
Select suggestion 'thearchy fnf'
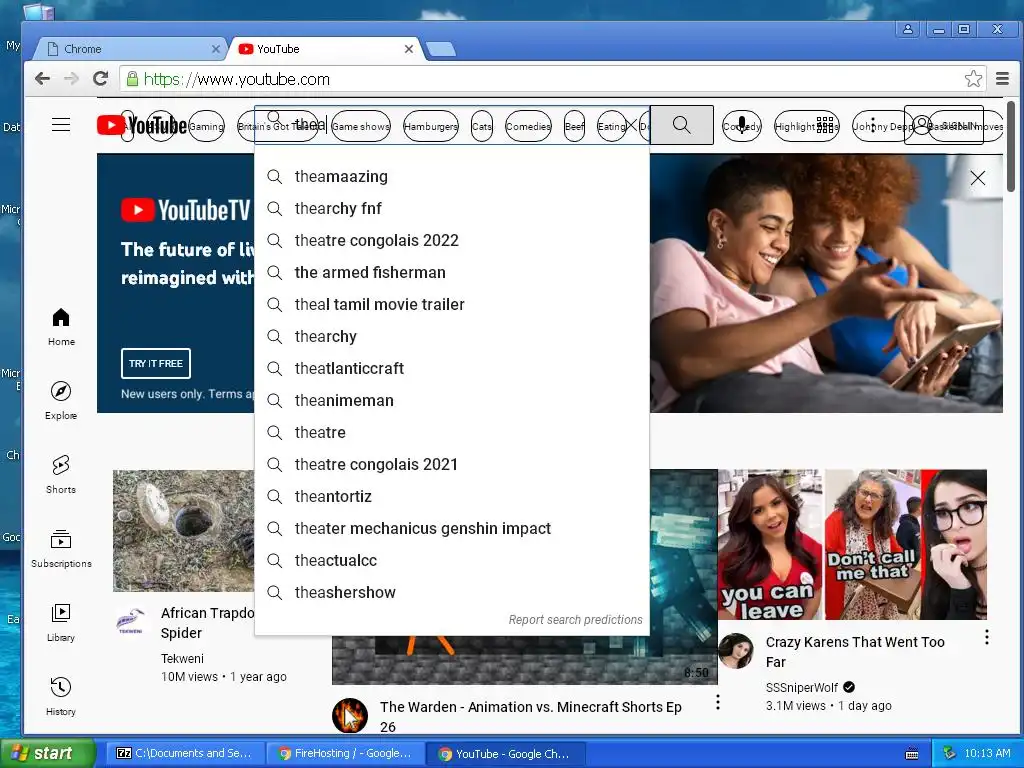click(452, 208)
